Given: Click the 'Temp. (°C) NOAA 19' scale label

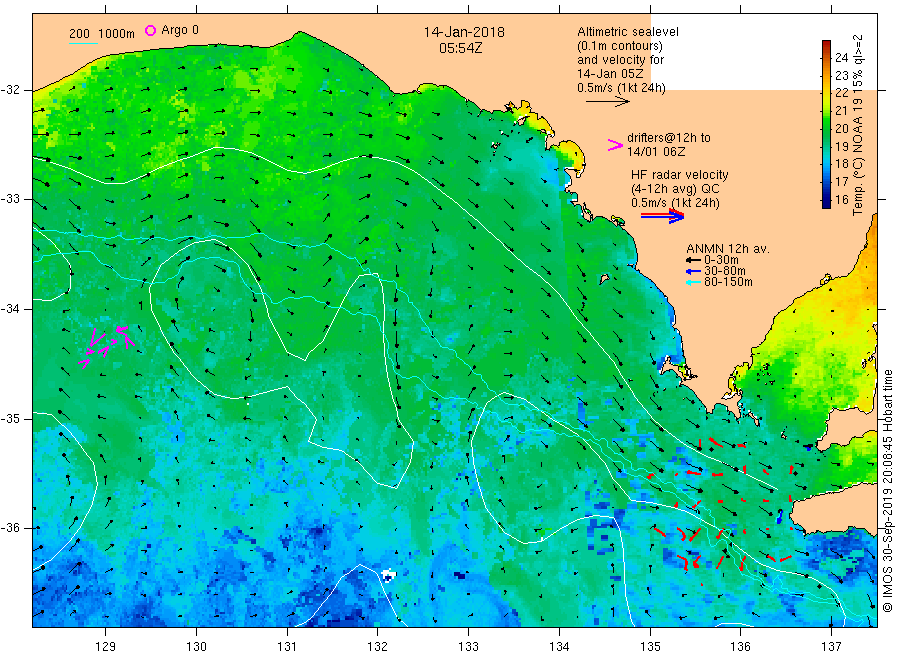Looking at the screenshot, I should click(x=858, y=125).
